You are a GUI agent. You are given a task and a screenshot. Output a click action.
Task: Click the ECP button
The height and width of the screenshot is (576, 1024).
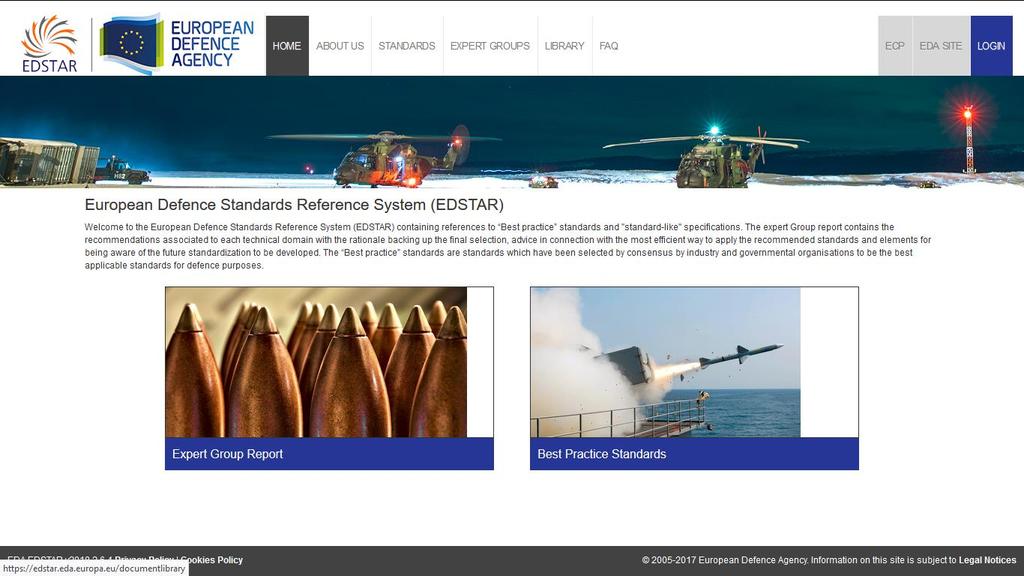coord(895,46)
